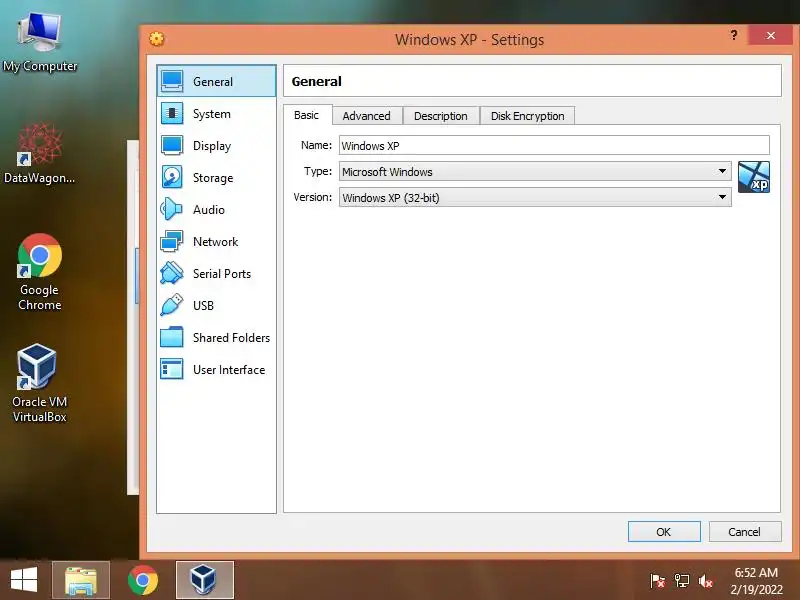The width and height of the screenshot is (800, 600).
Task: Switch to the Basic tab
Action: pos(307,115)
